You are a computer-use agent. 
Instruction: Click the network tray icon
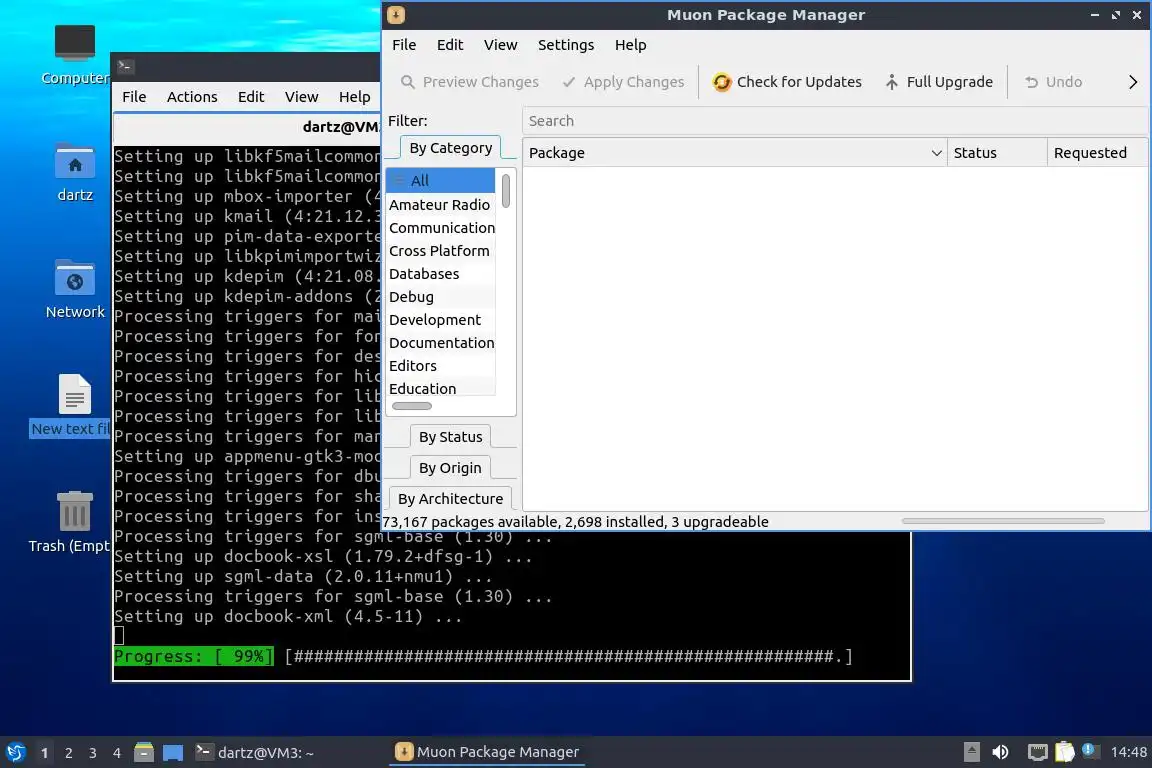coord(1037,752)
